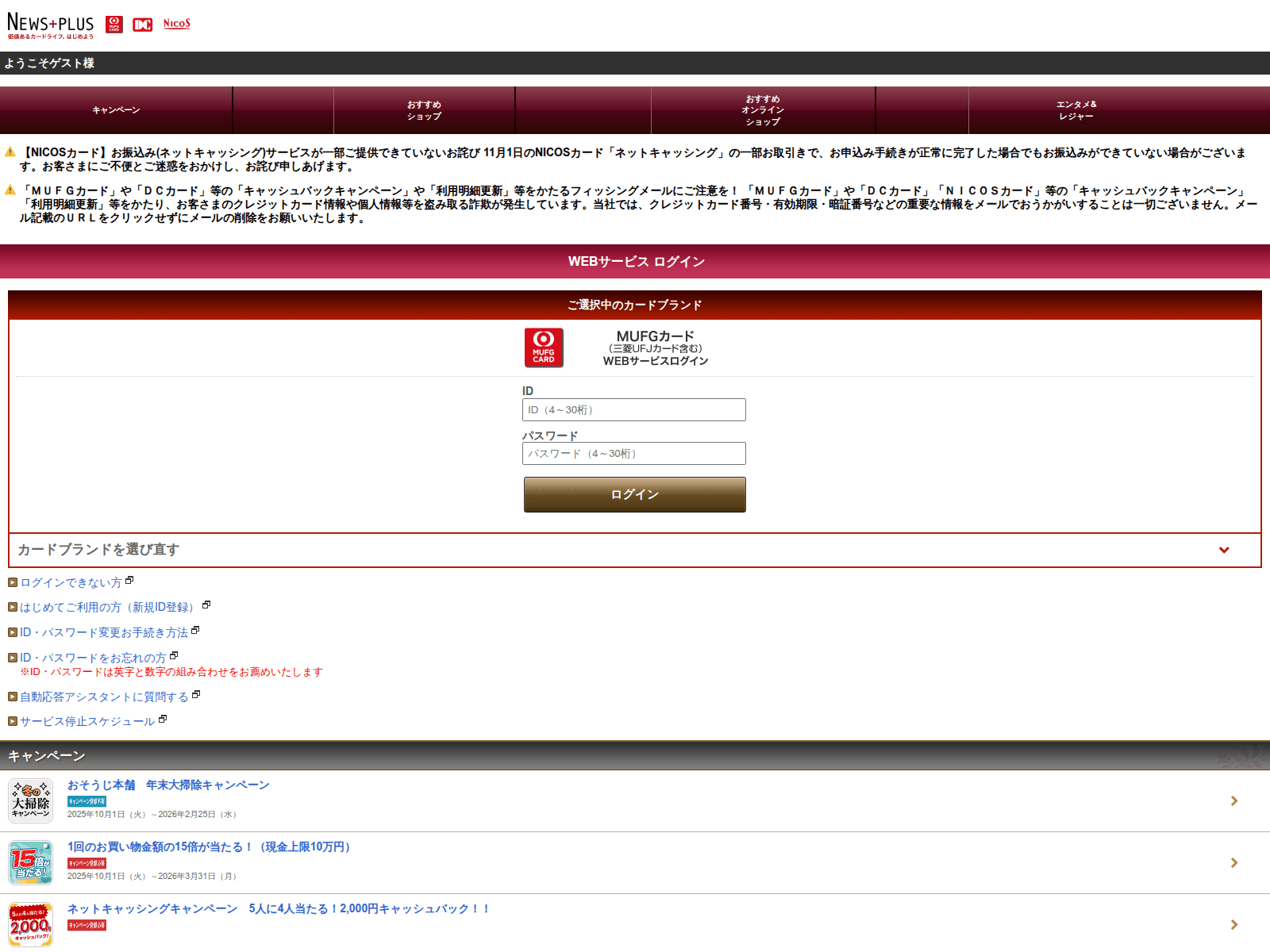This screenshot has height=952, width=1270.
Task: Click the NICOS logo in header
Action: [177, 24]
